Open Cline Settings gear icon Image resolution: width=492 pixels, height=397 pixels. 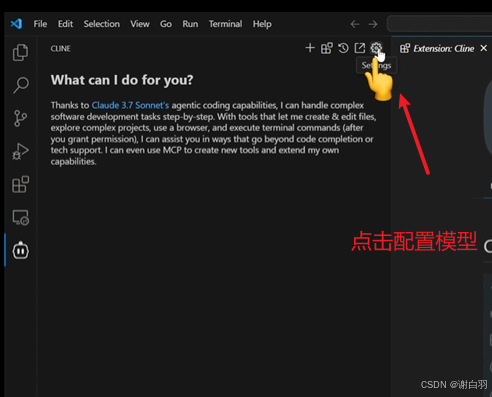tap(376, 48)
